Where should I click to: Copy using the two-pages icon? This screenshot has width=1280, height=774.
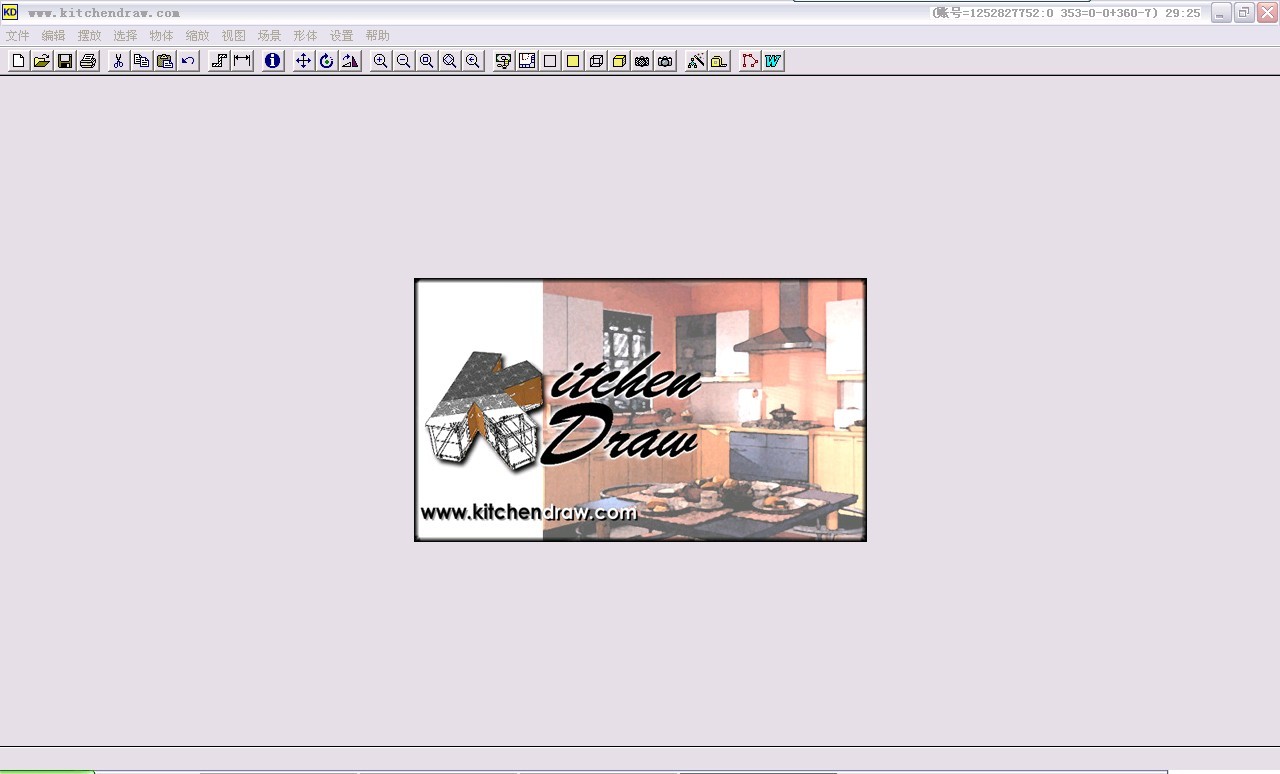click(x=141, y=61)
